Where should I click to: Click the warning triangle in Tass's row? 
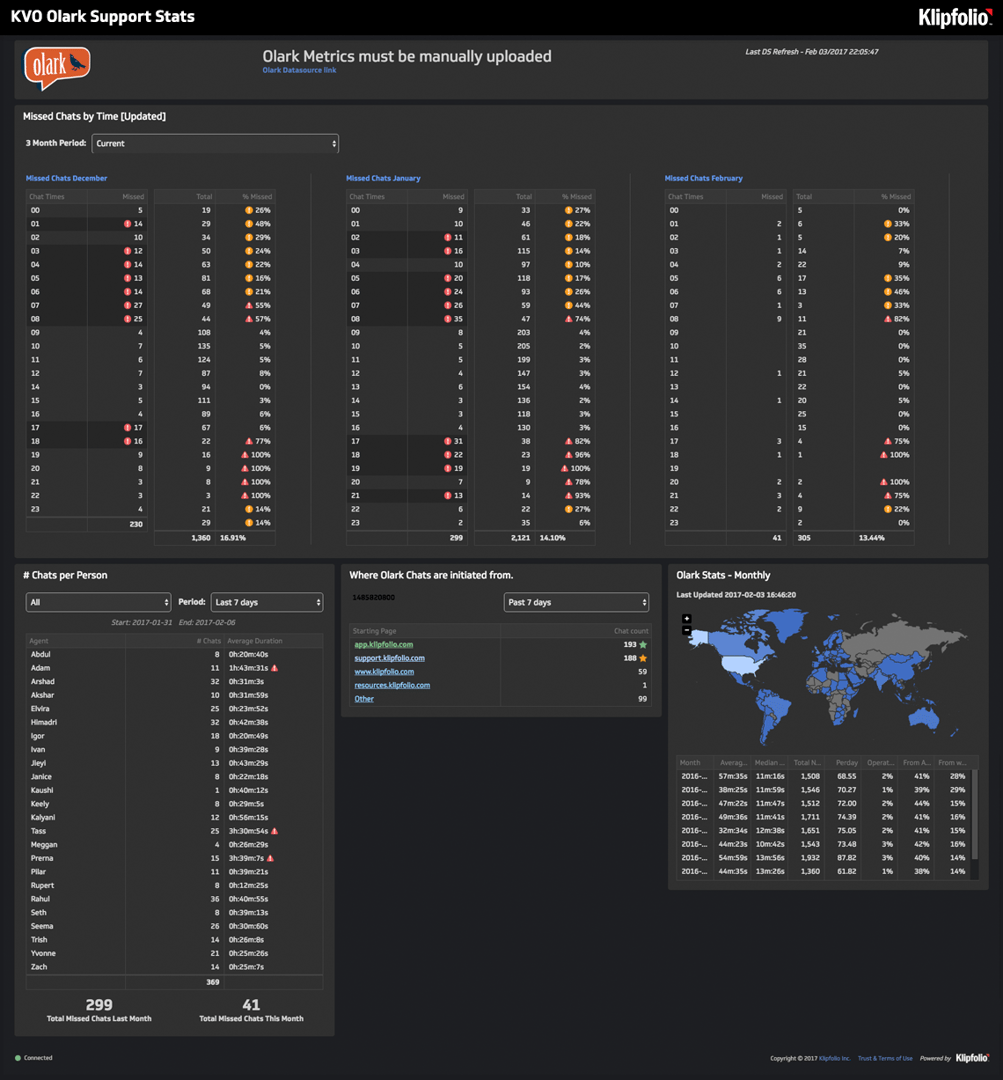tap(274, 831)
